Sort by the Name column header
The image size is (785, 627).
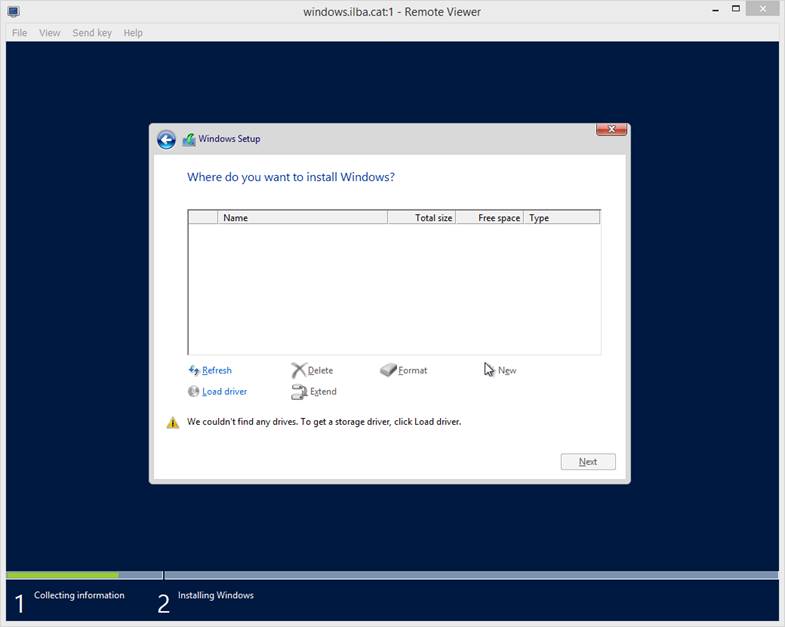click(302, 218)
